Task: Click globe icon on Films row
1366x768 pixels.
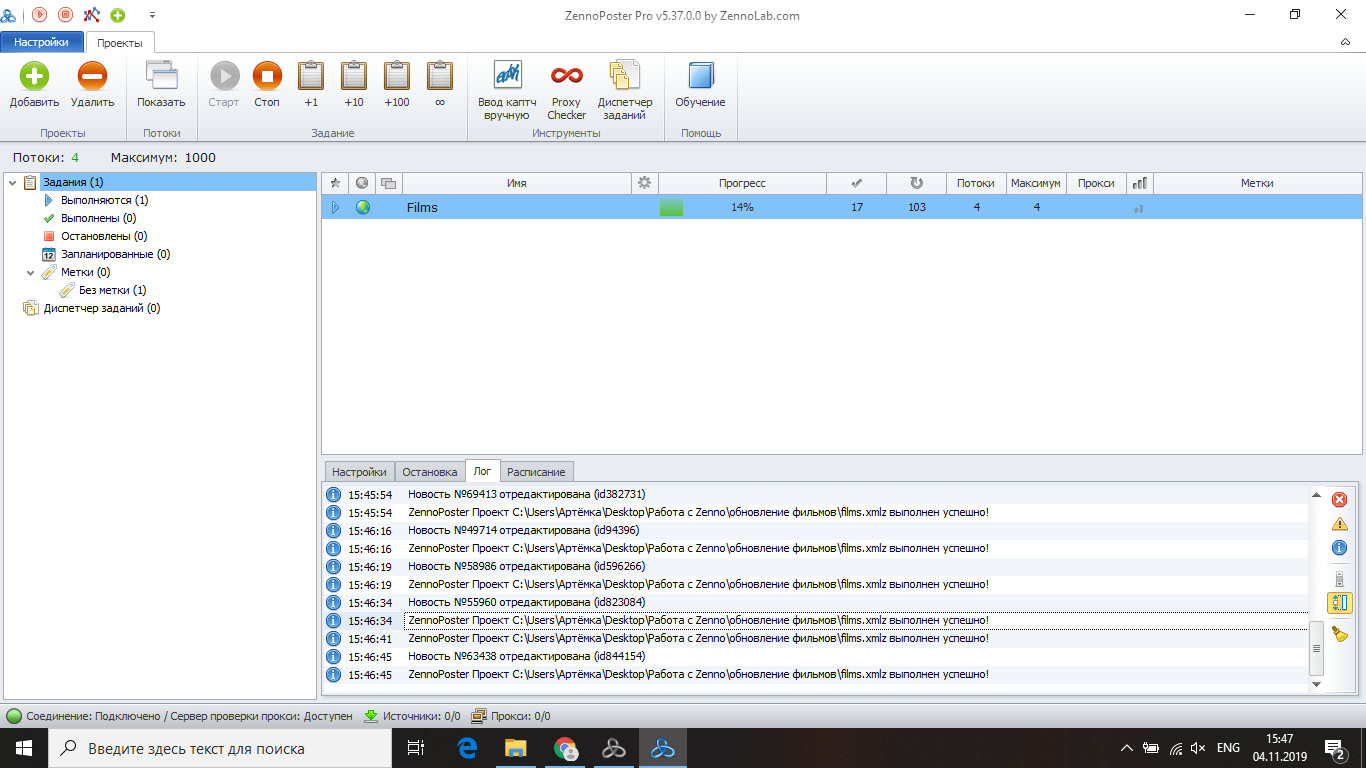Action: click(363, 207)
